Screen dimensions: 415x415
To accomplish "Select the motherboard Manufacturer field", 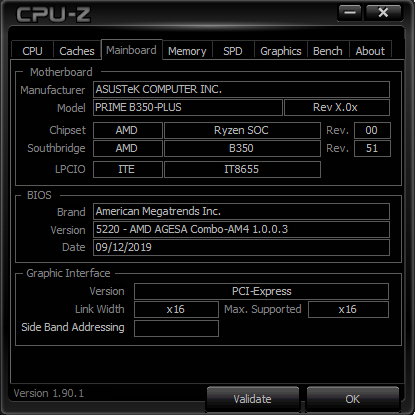I will point(241,89).
